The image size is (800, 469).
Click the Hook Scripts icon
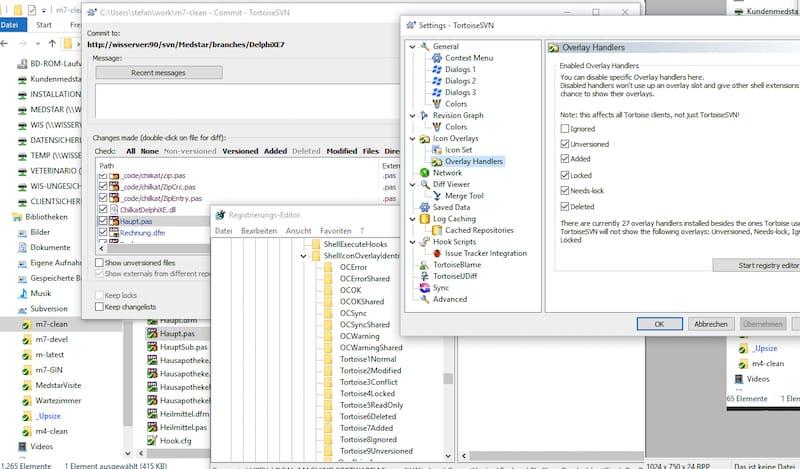pyautogui.click(x=424, y=241)
